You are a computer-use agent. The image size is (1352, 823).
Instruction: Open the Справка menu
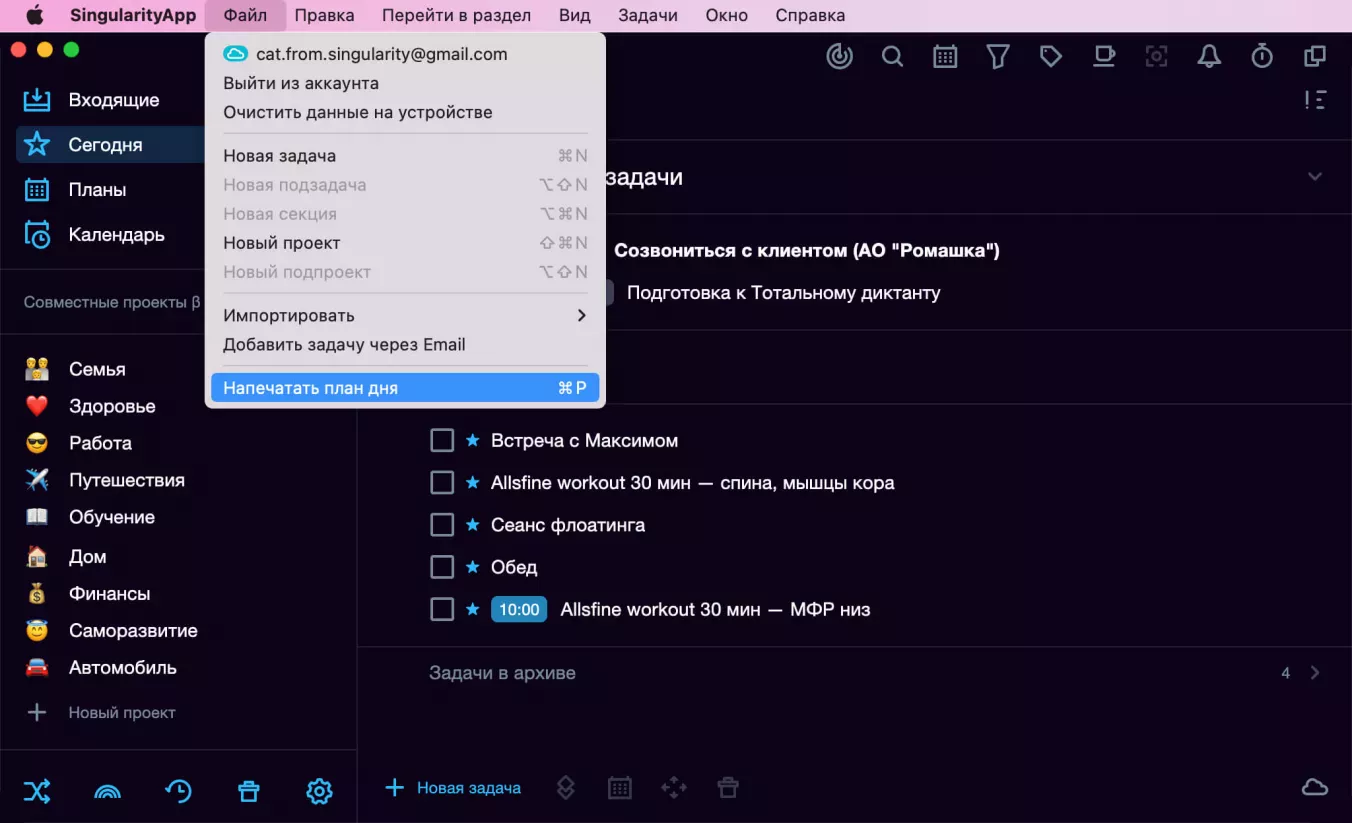[810, 15]
